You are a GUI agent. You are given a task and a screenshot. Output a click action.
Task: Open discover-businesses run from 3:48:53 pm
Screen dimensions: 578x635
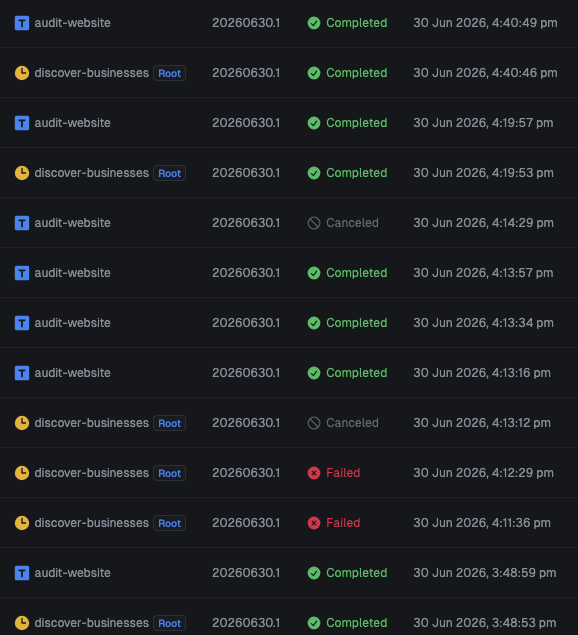click(x=92, y=623)
